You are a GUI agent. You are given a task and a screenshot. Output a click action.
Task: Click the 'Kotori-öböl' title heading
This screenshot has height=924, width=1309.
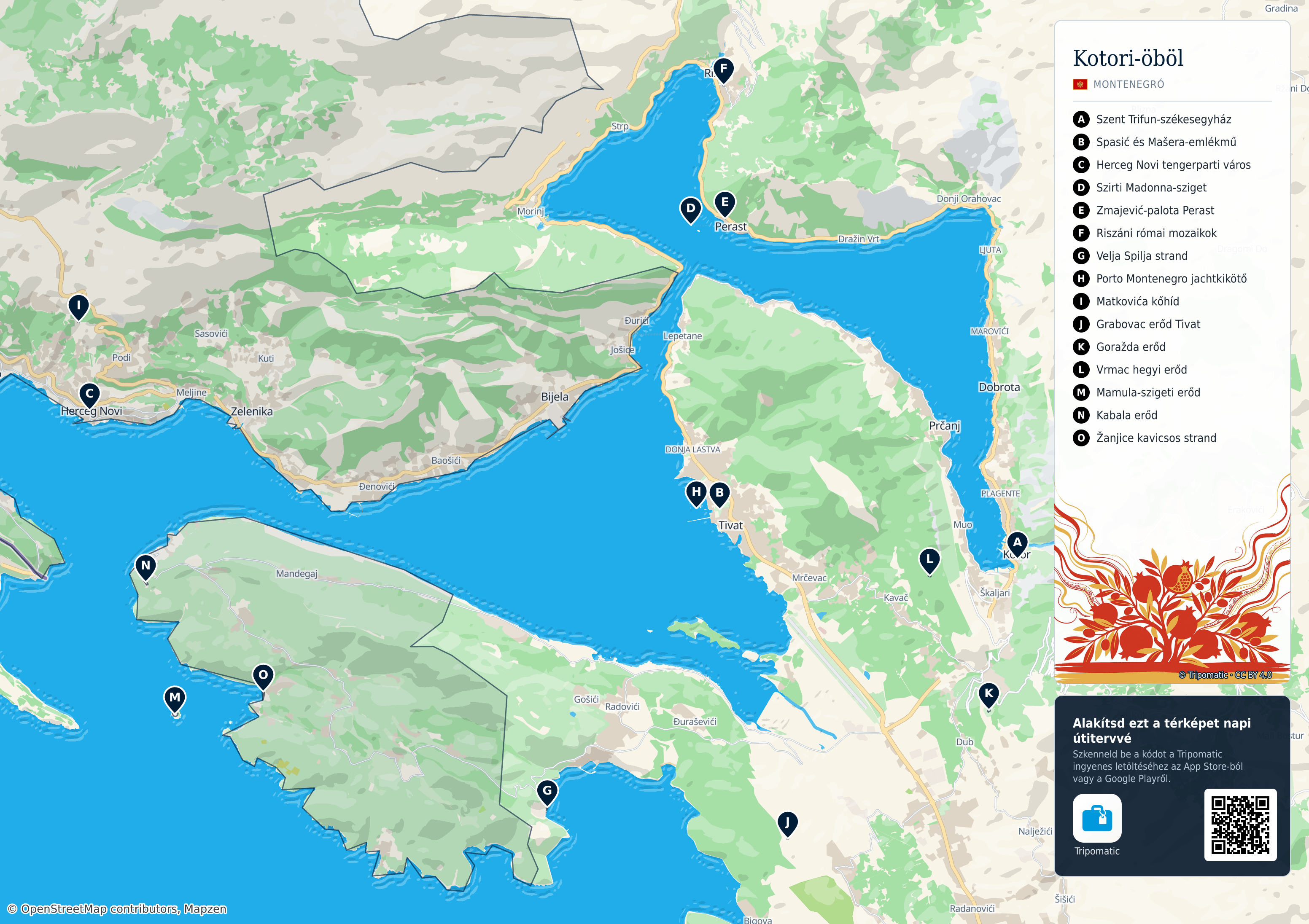pyautogui.click(x=1128, y=58)
